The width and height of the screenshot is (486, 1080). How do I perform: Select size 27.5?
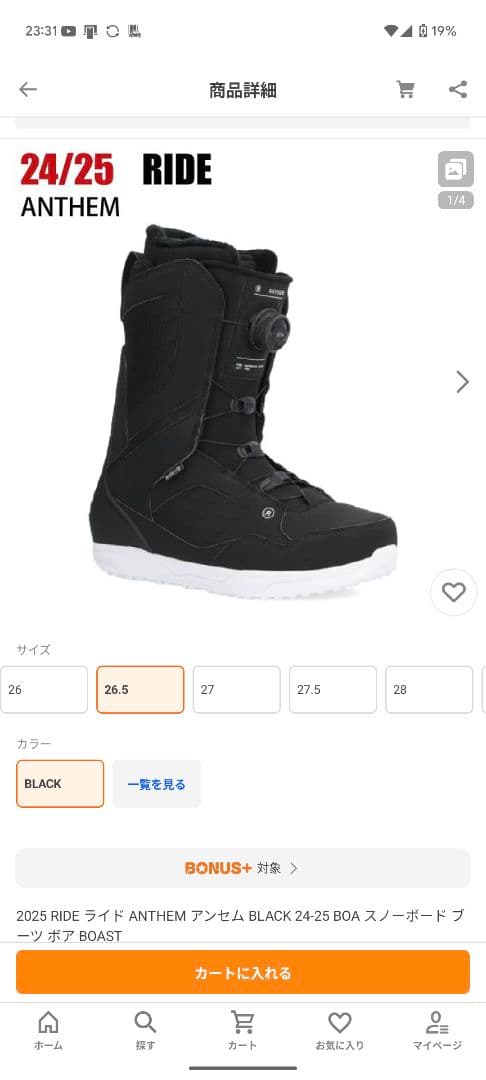tap(333, 689)
